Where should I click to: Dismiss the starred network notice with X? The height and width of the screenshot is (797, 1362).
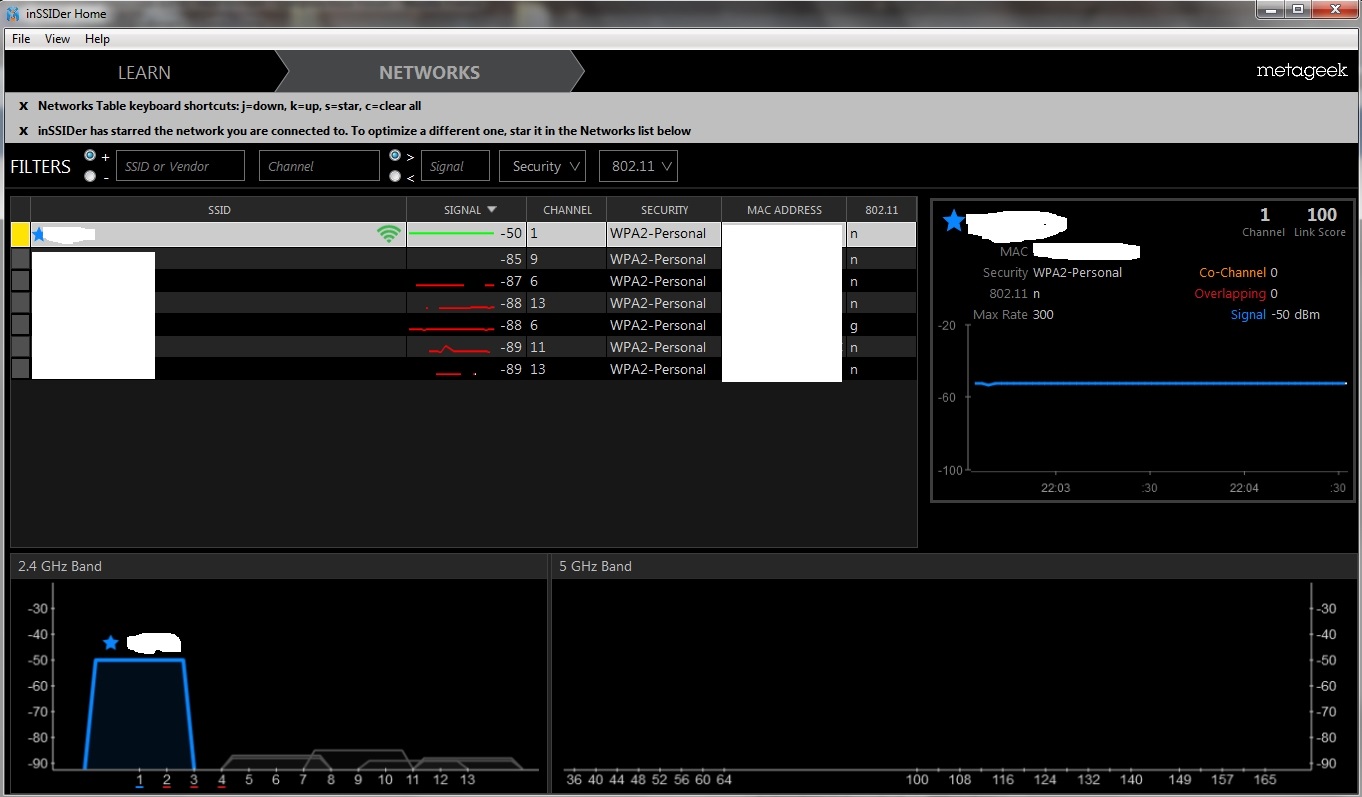tap(23, 131)
